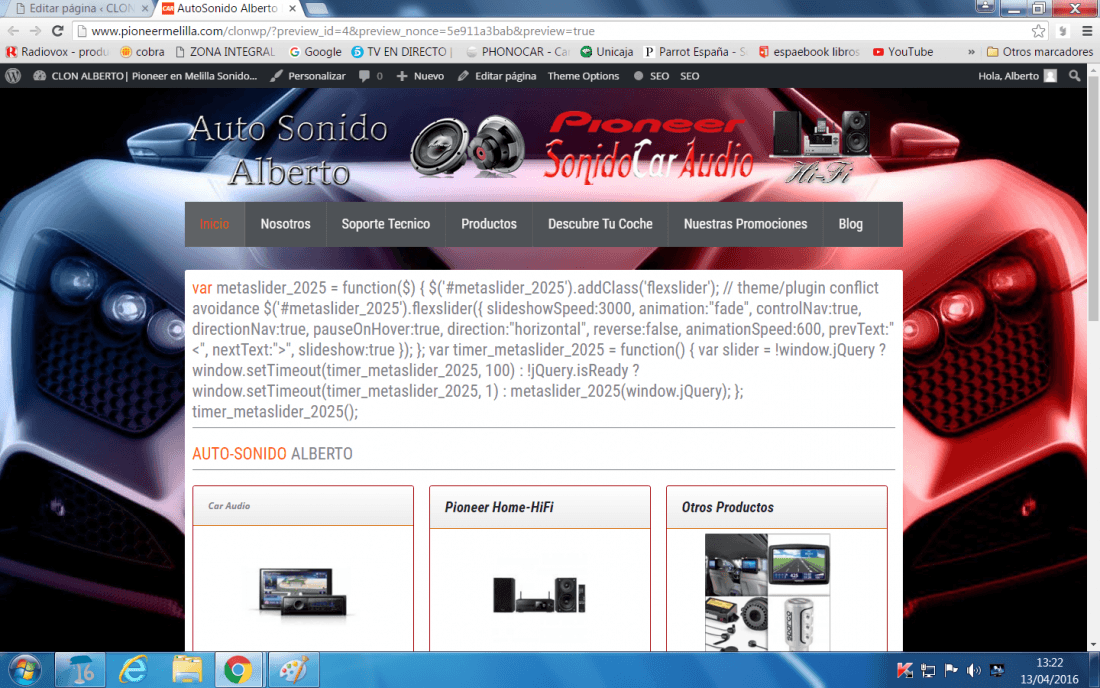Open admin bar search magnifier
1100x688 pixels.
click(x=1074, y=76)
